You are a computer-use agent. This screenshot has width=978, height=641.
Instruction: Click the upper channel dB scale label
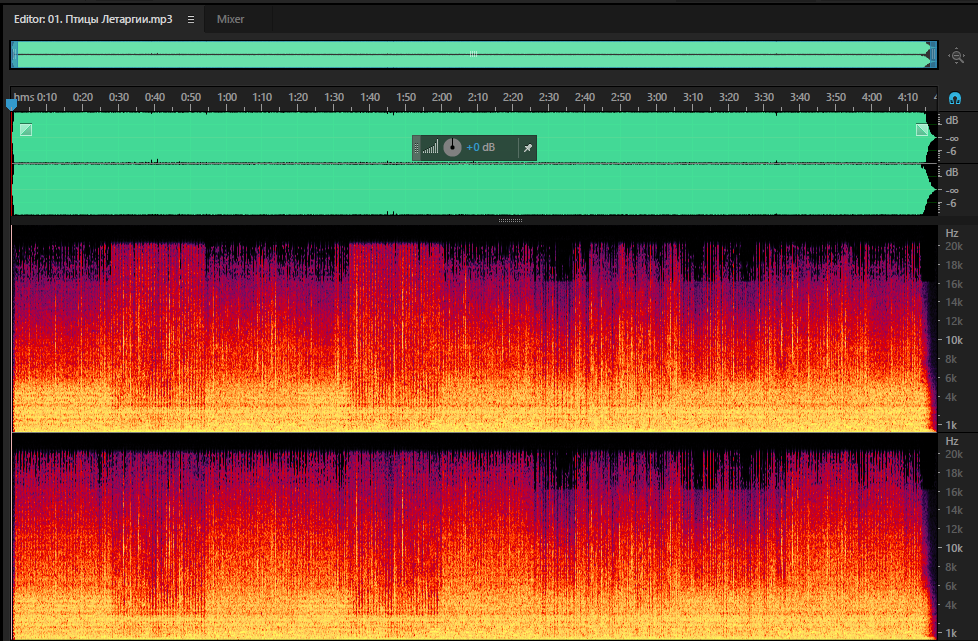[952, 120]
